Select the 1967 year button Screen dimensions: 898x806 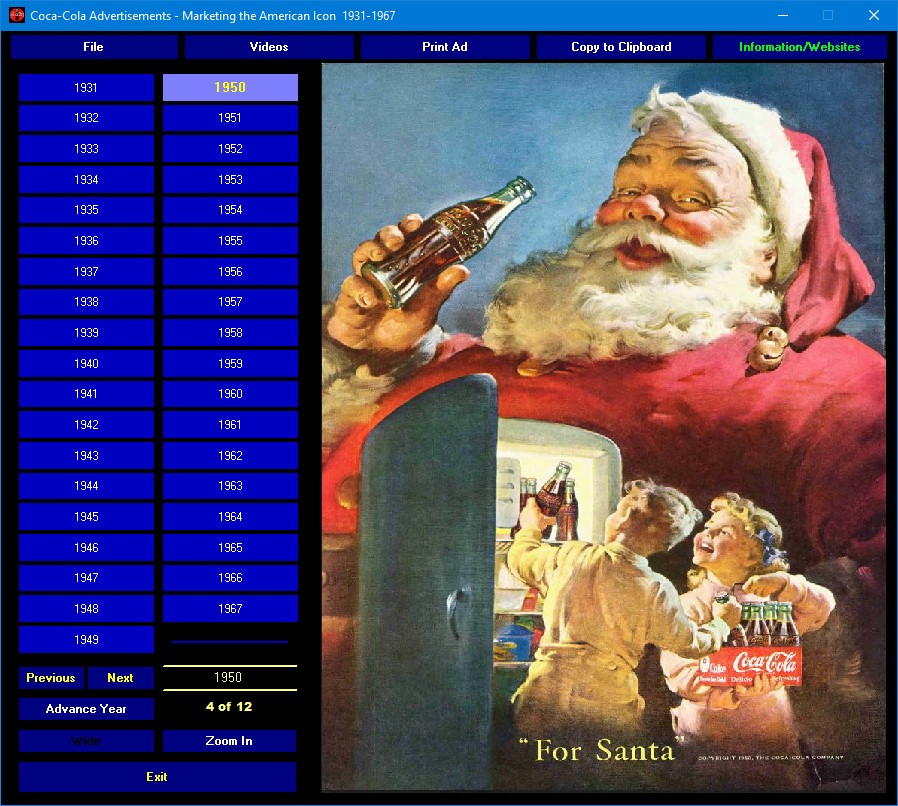(230, 609)
